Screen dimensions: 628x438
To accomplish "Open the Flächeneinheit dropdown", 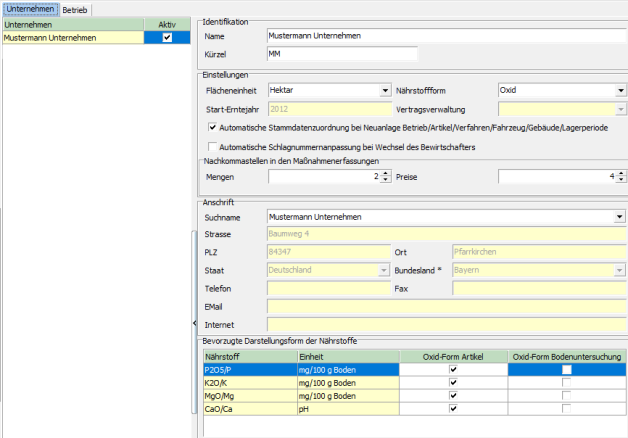I will (x=384, y=90).
